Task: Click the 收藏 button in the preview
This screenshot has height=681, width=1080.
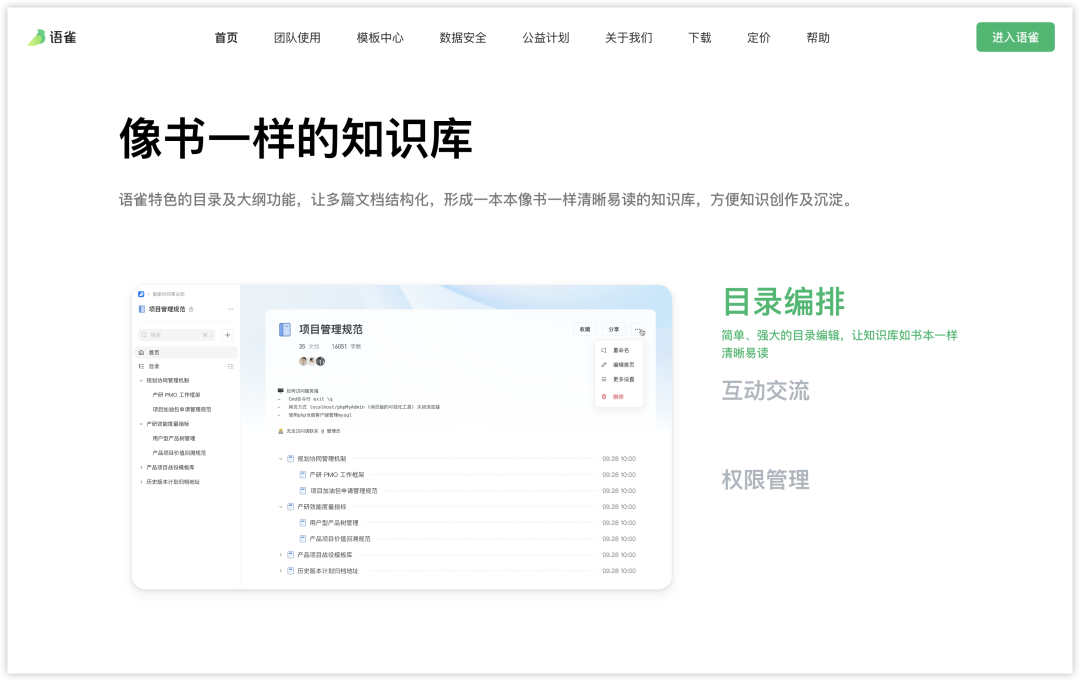Action: [x=585, y=329]
